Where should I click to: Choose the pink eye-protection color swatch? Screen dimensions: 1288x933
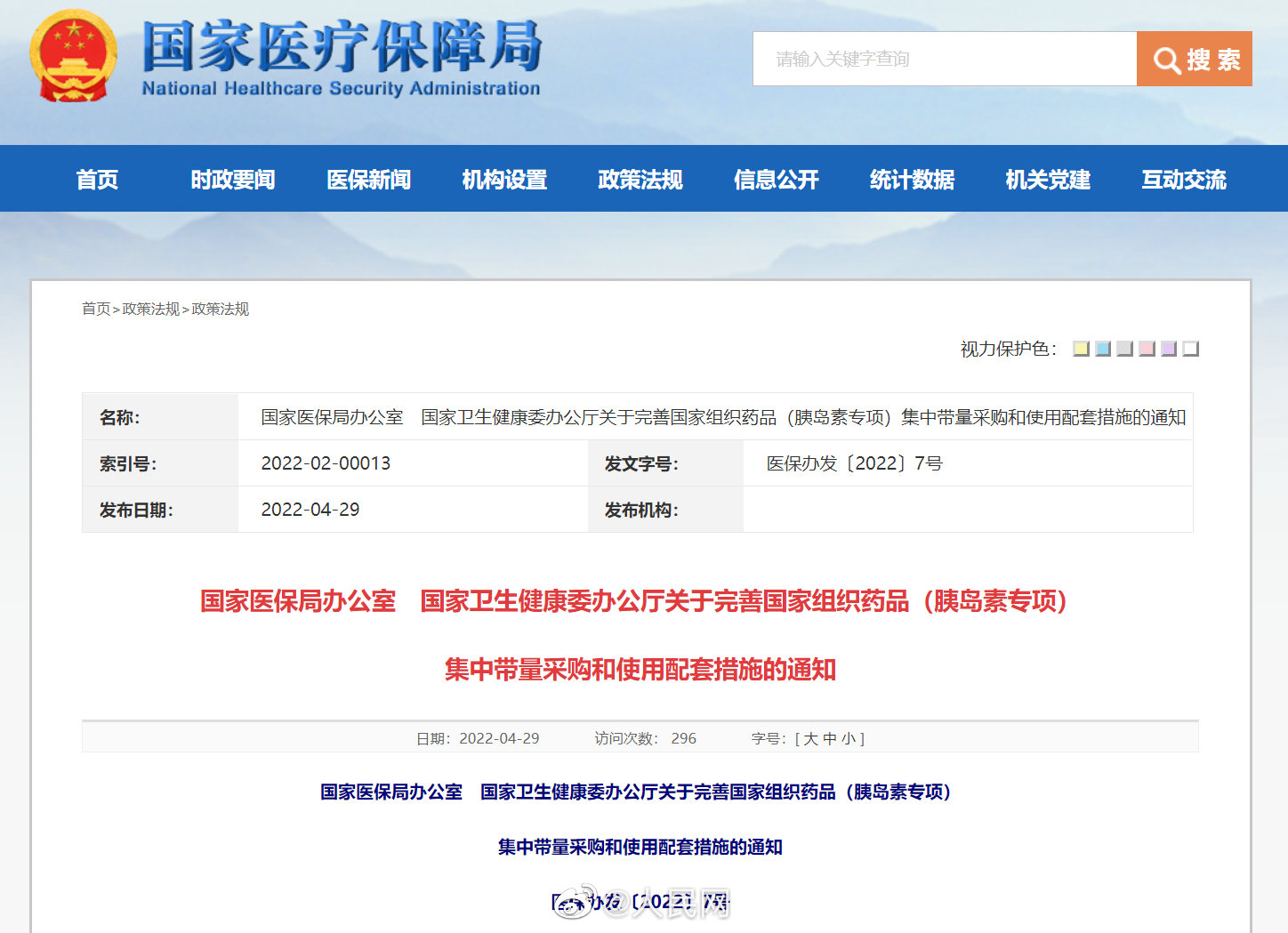(1147, 349)
